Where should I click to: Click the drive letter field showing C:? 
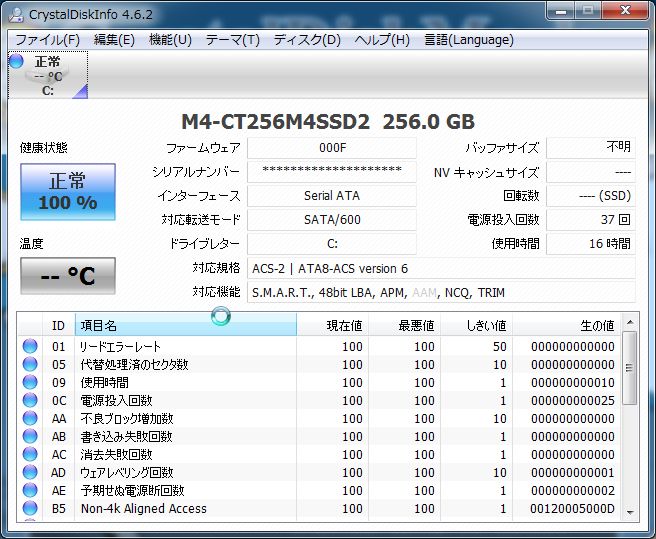pos(332,244)
